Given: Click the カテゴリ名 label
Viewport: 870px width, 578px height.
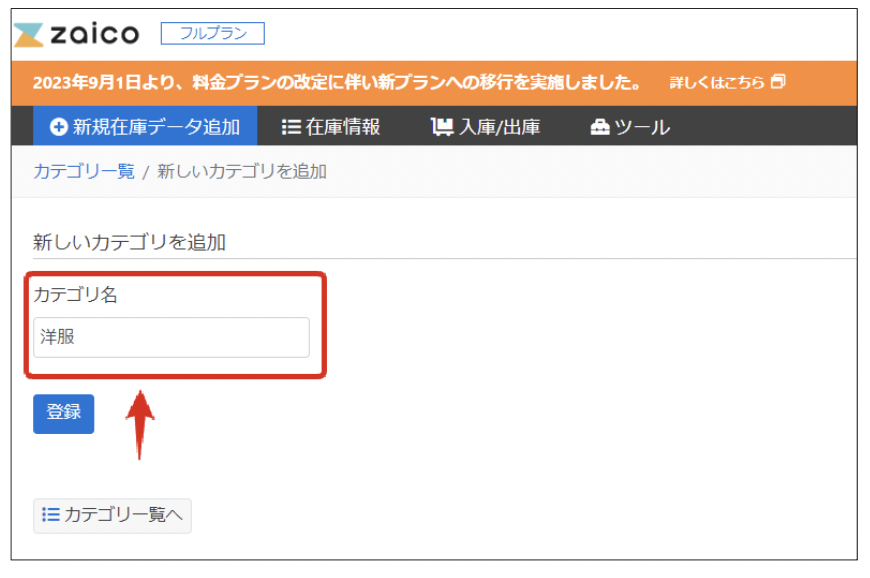Looking at the screenshot, I should pos(75,294).
